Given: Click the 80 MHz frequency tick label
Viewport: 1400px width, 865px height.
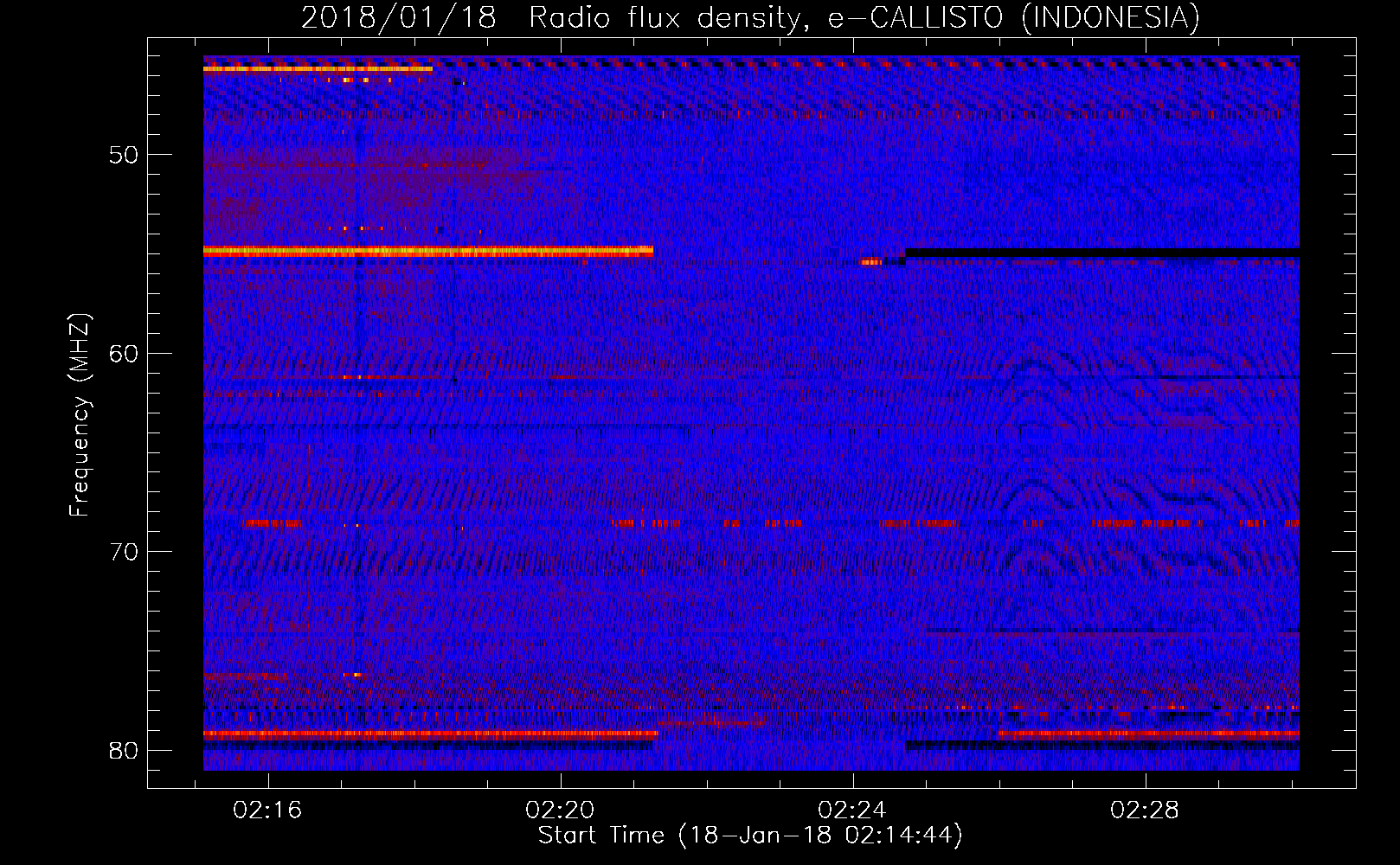Looking at the screenshot, I should [x=125, y=750].
